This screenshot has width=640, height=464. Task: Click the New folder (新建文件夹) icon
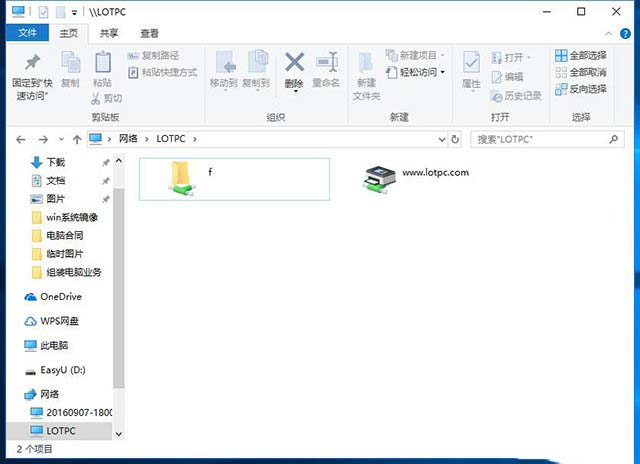pyautogui.click(x=366, y=63)
